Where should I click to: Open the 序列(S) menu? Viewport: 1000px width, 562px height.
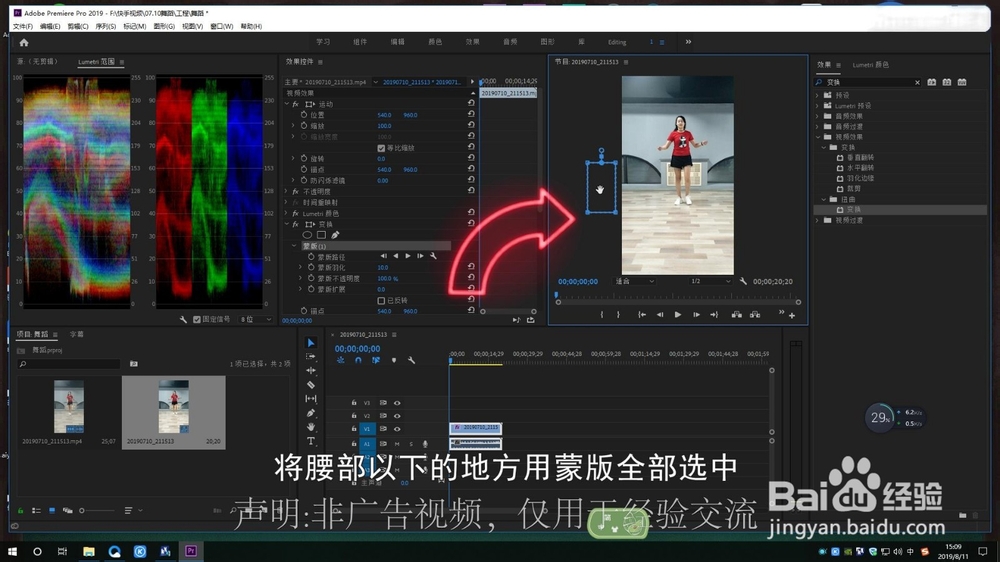pos(105,26)
